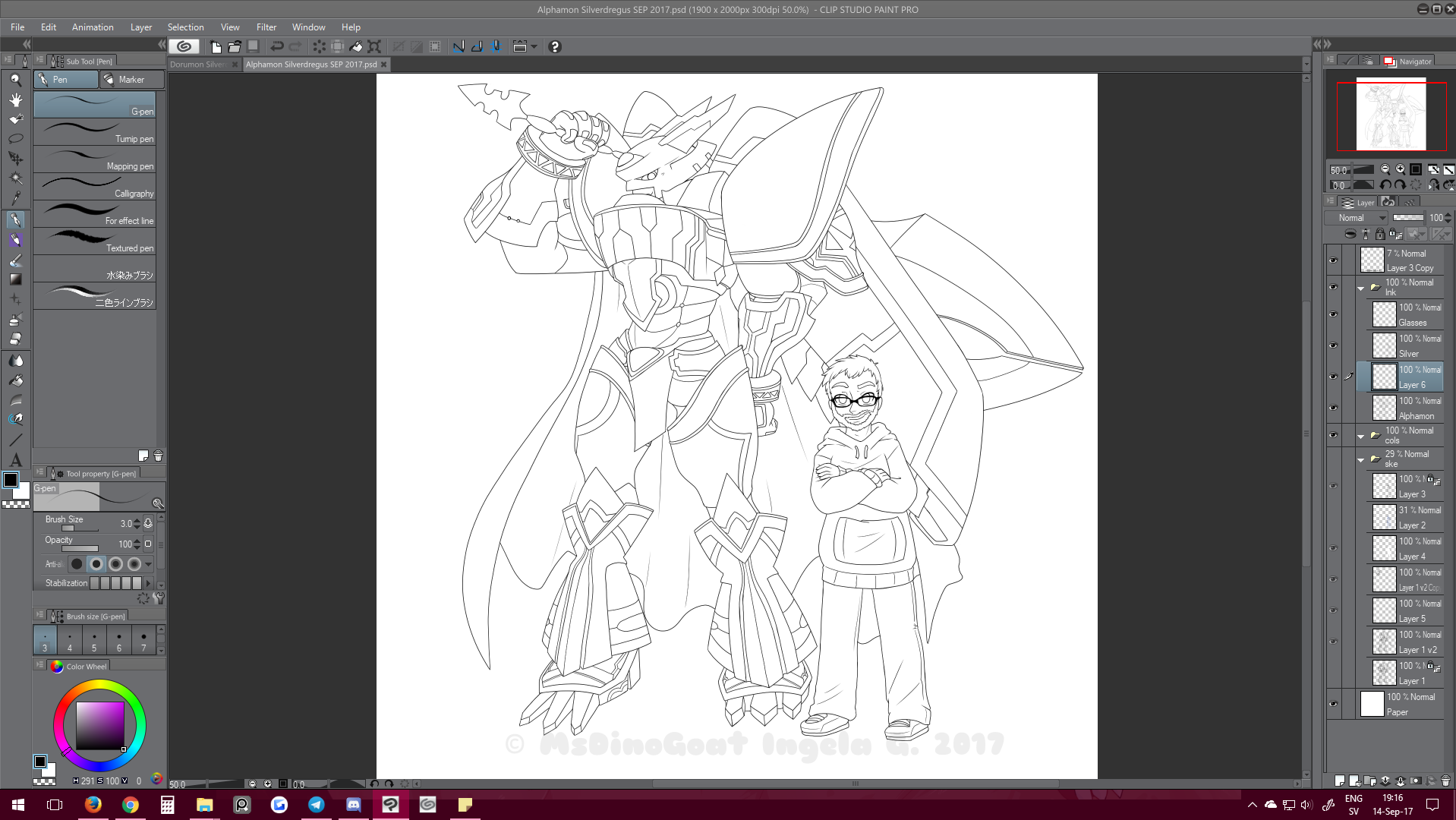This screenshot has height=820, width=1456.
Task: Open the anti-aliasing dropdown arrow
Action: tap(149, 564)
